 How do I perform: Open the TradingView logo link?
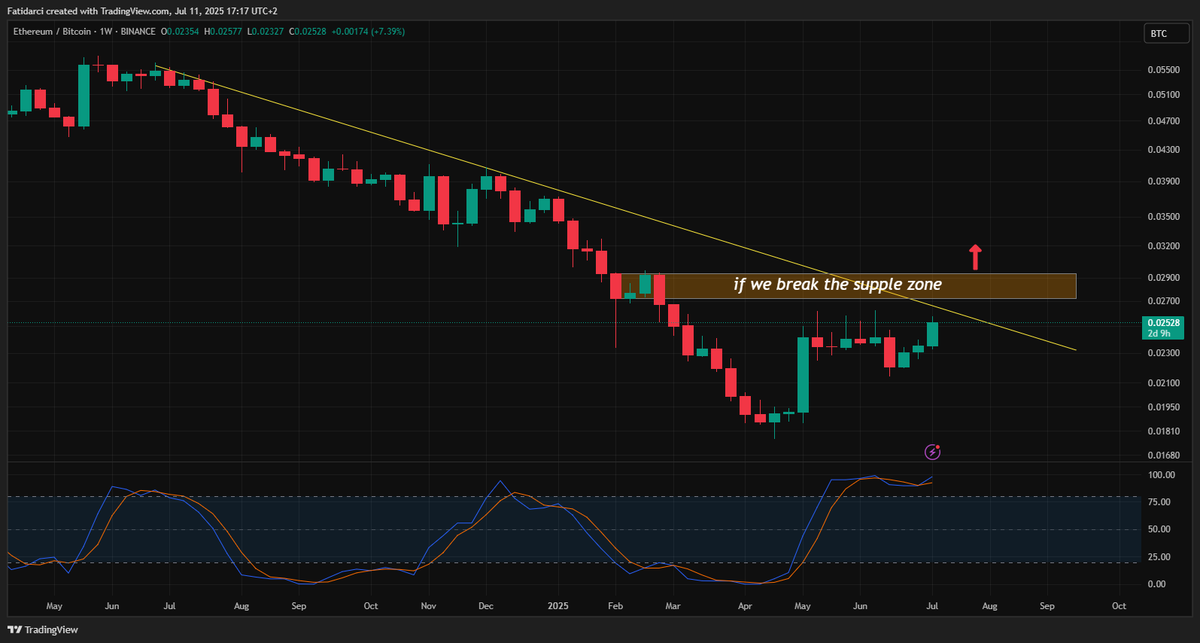pos(42,630)
